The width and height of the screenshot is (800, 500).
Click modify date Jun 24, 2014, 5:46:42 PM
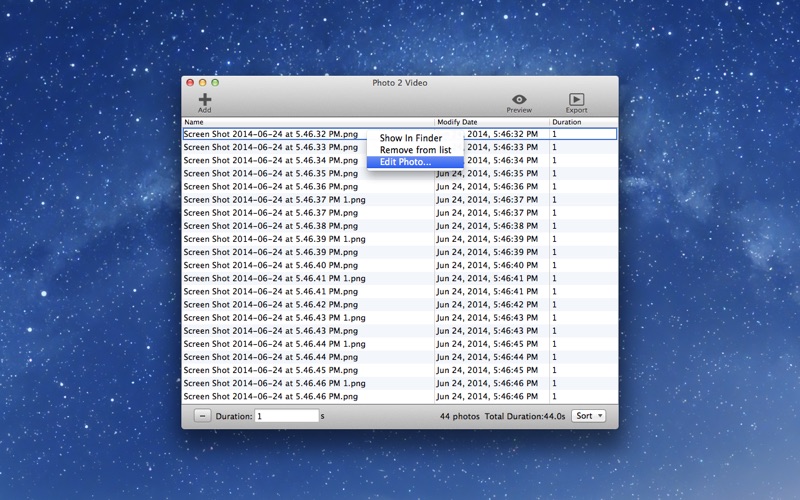487,305
